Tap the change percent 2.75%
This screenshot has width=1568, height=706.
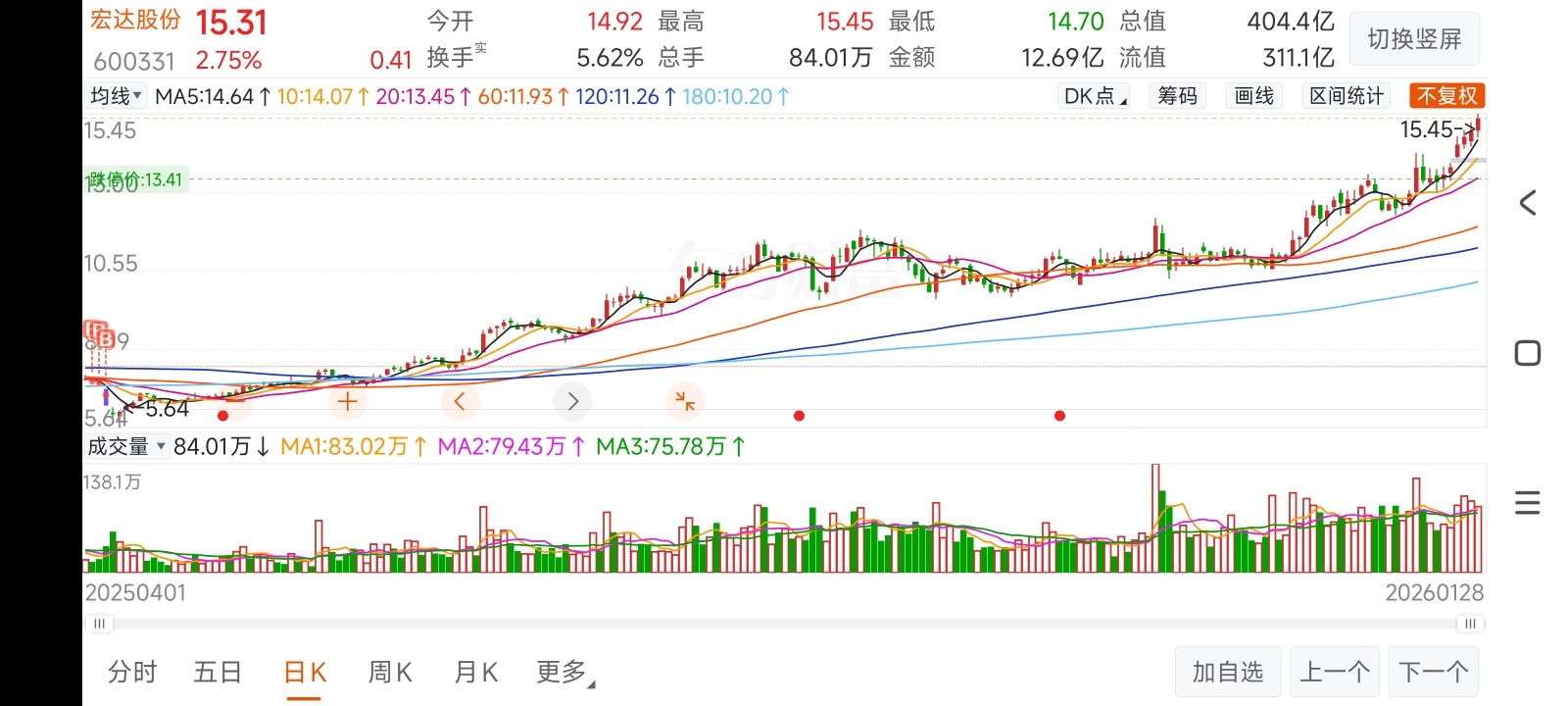click(228, 61)
